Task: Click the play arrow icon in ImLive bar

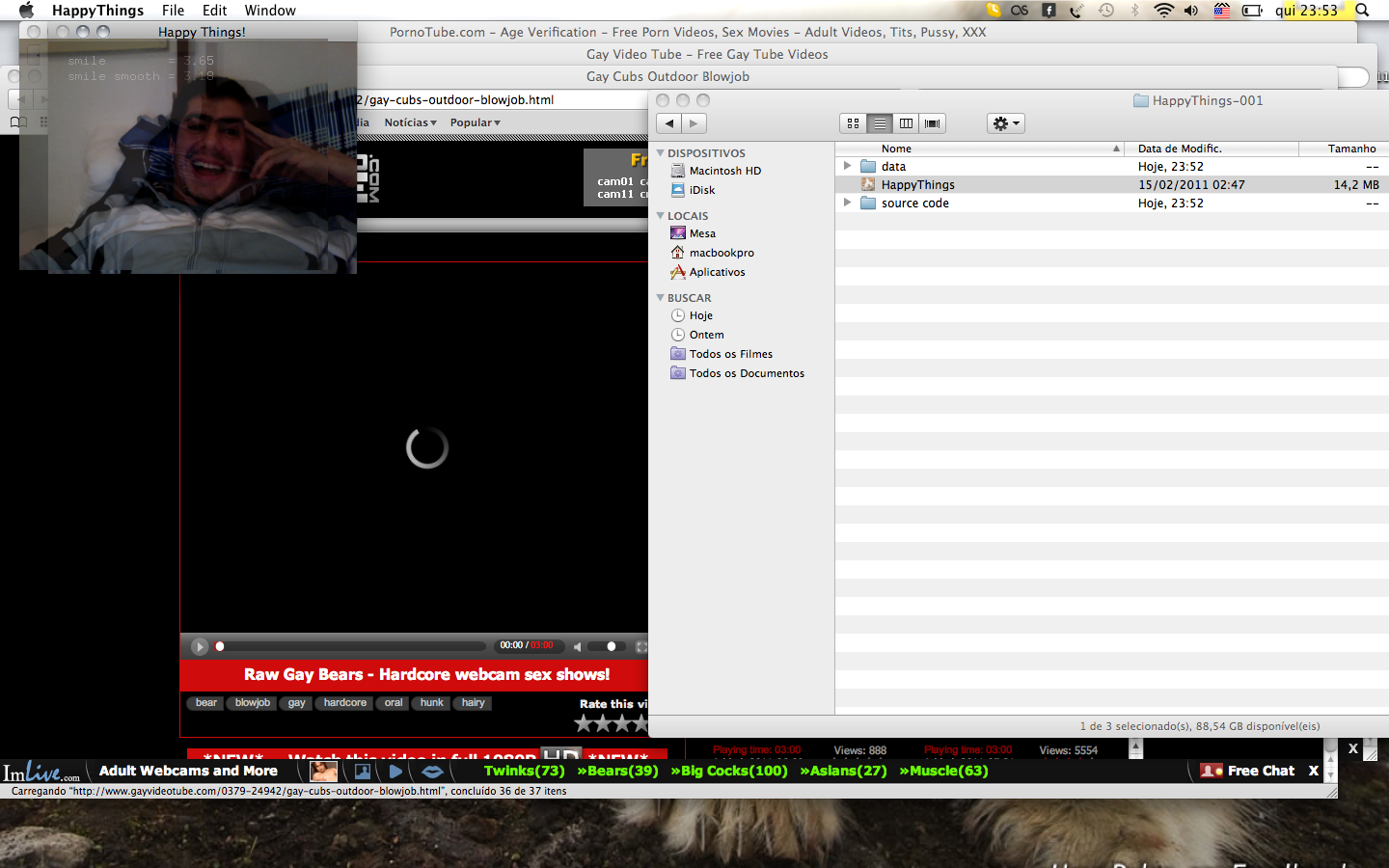Action: tap(395, 772)
